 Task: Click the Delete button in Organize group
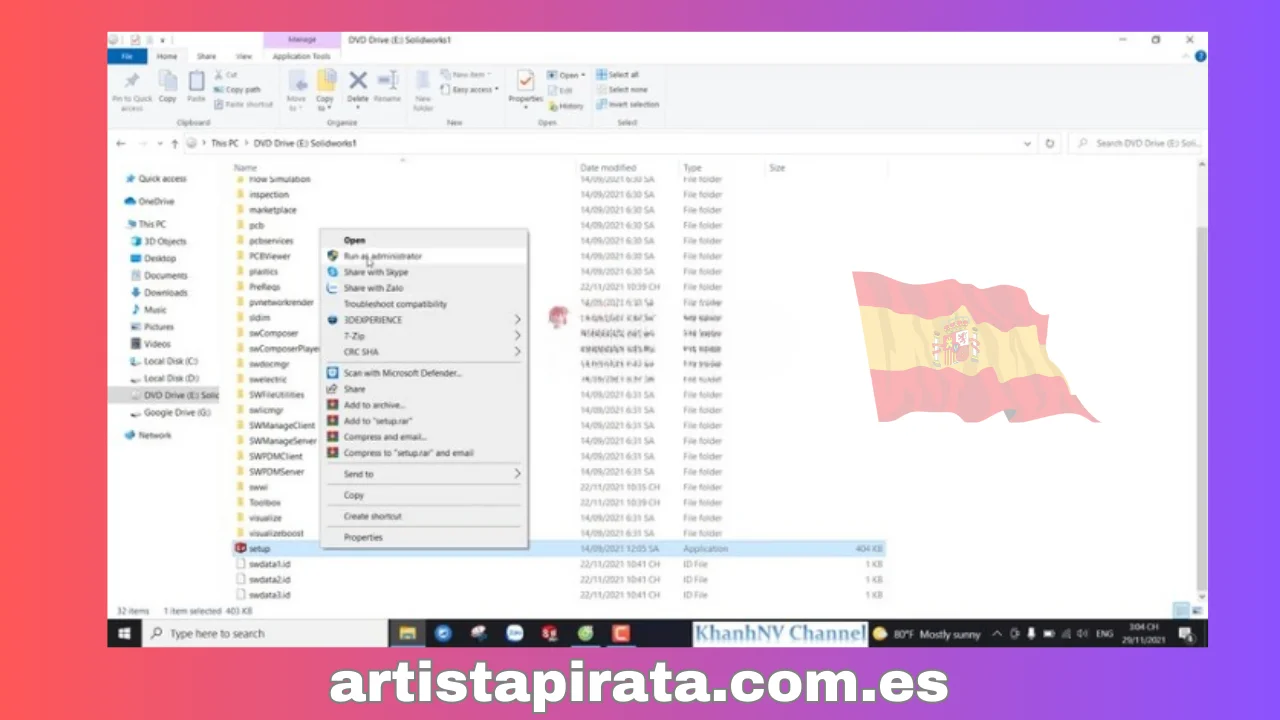357,87
